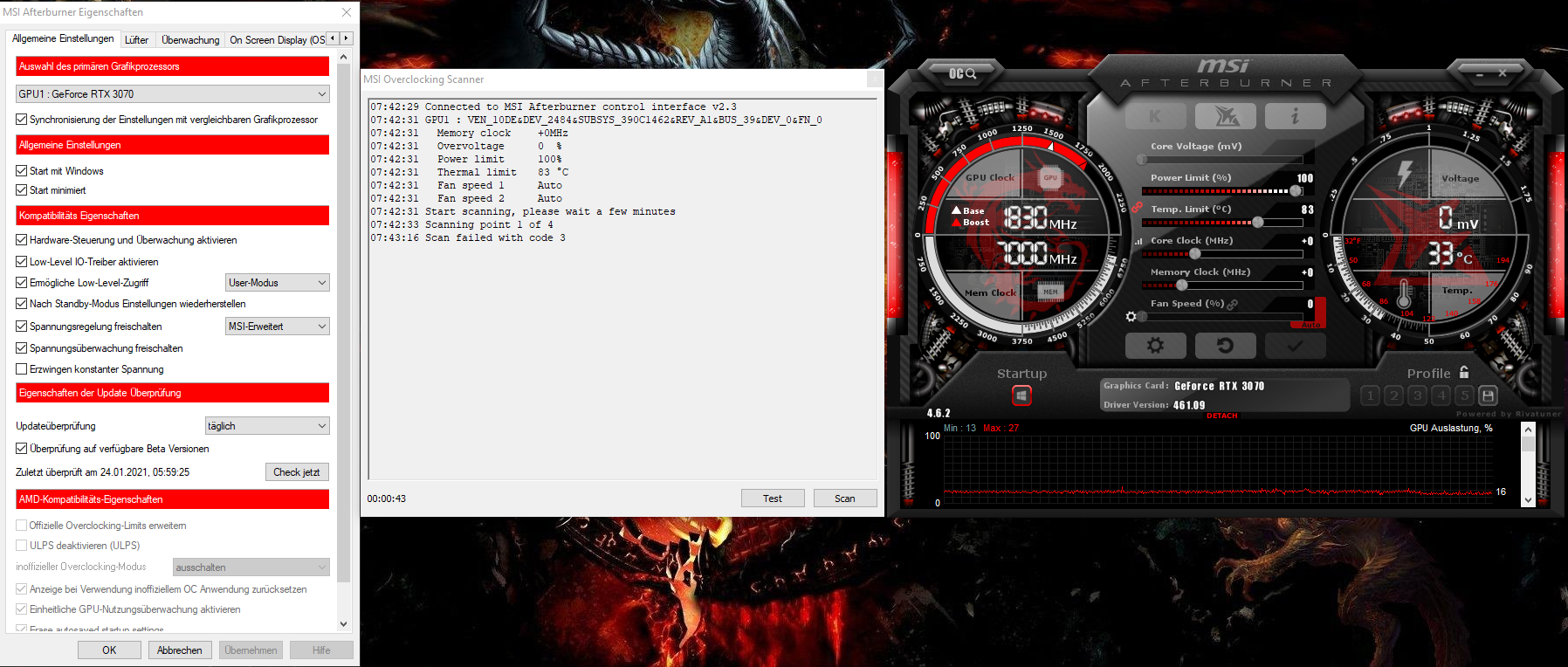This screenshot has width=1568, height=667.
Task: Select profile slot 3
Action: [x=1417, y=395]
